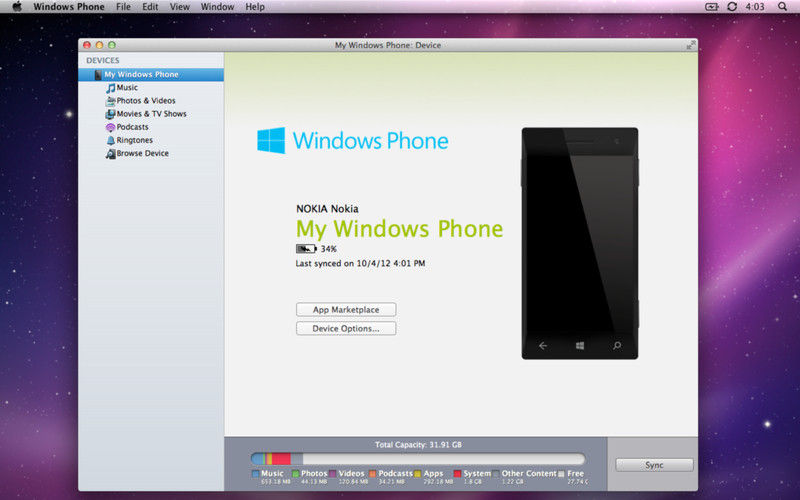This screenshot has height=500, width=800.
Task: Click the orange Podcasts legend swatch
Action: (372, 474)
